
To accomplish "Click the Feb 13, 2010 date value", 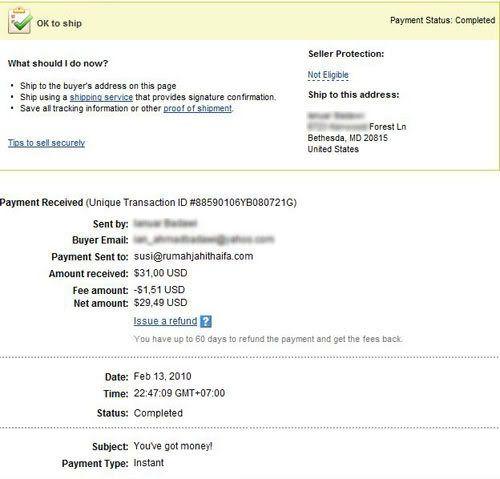I will pos(162,376).
